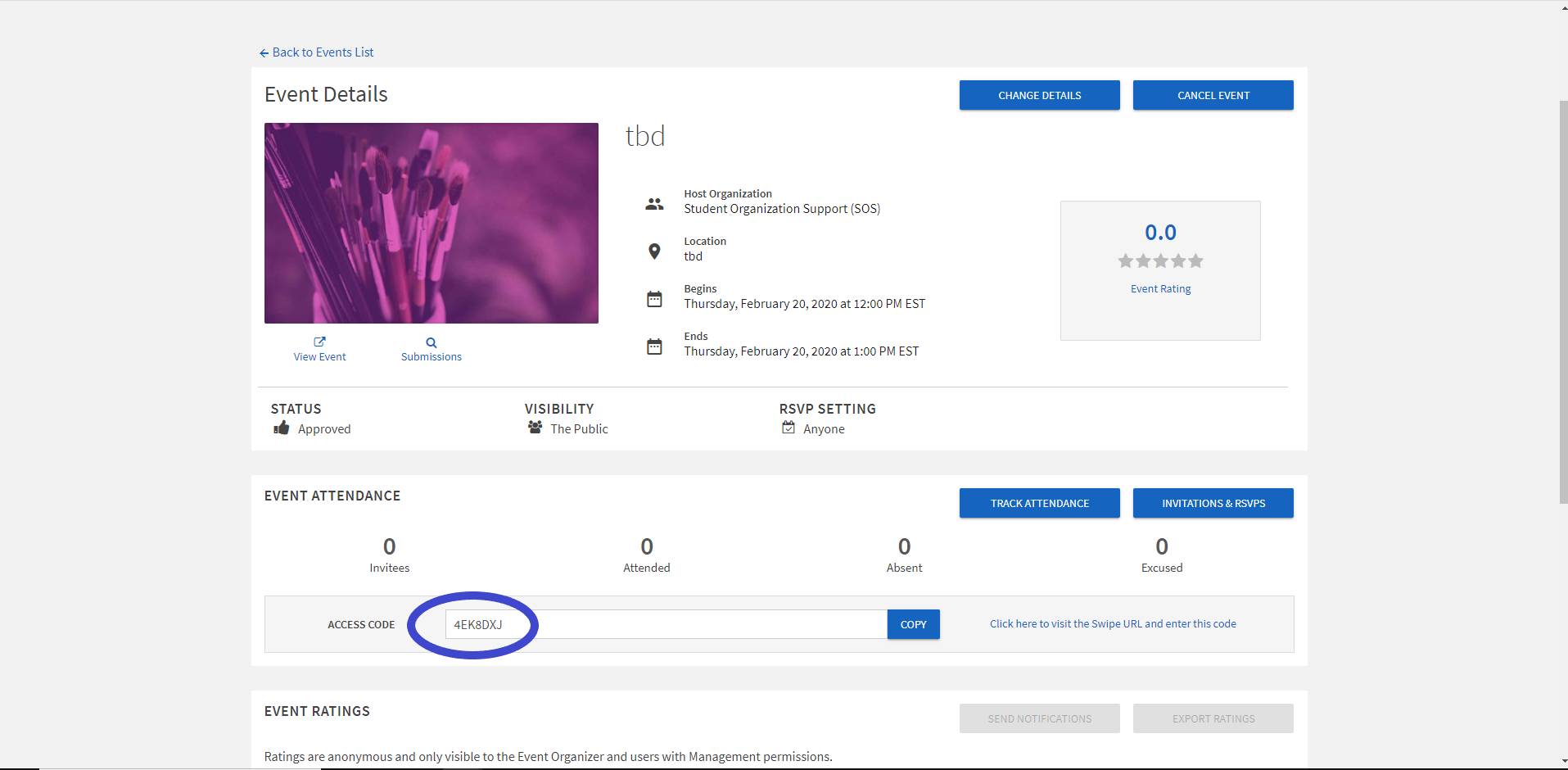Click the Begins calendar icon
This screenshot has width=1568, height=770.
(654, 299)
